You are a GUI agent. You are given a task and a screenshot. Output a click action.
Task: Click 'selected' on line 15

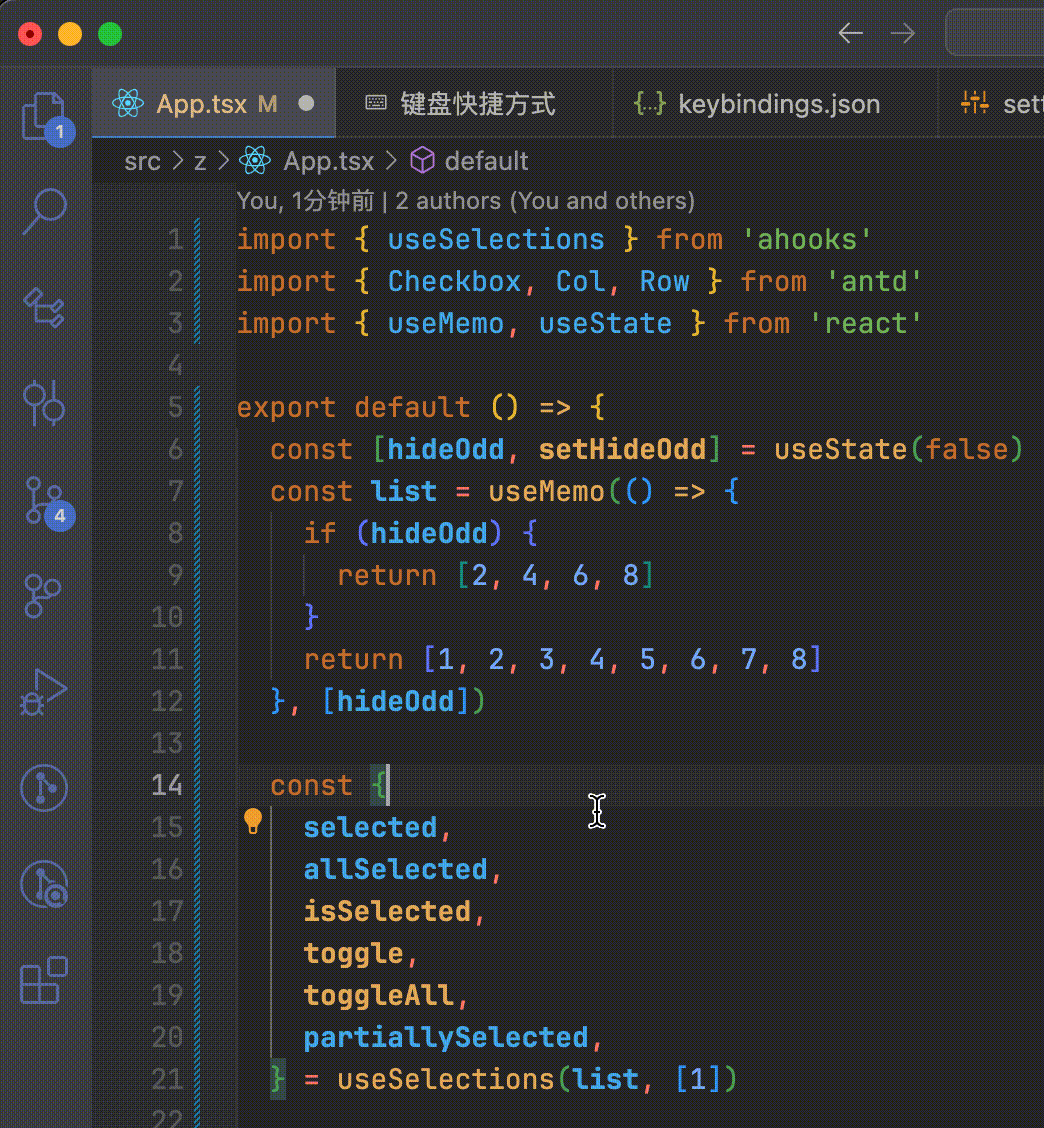coord(370,827)
